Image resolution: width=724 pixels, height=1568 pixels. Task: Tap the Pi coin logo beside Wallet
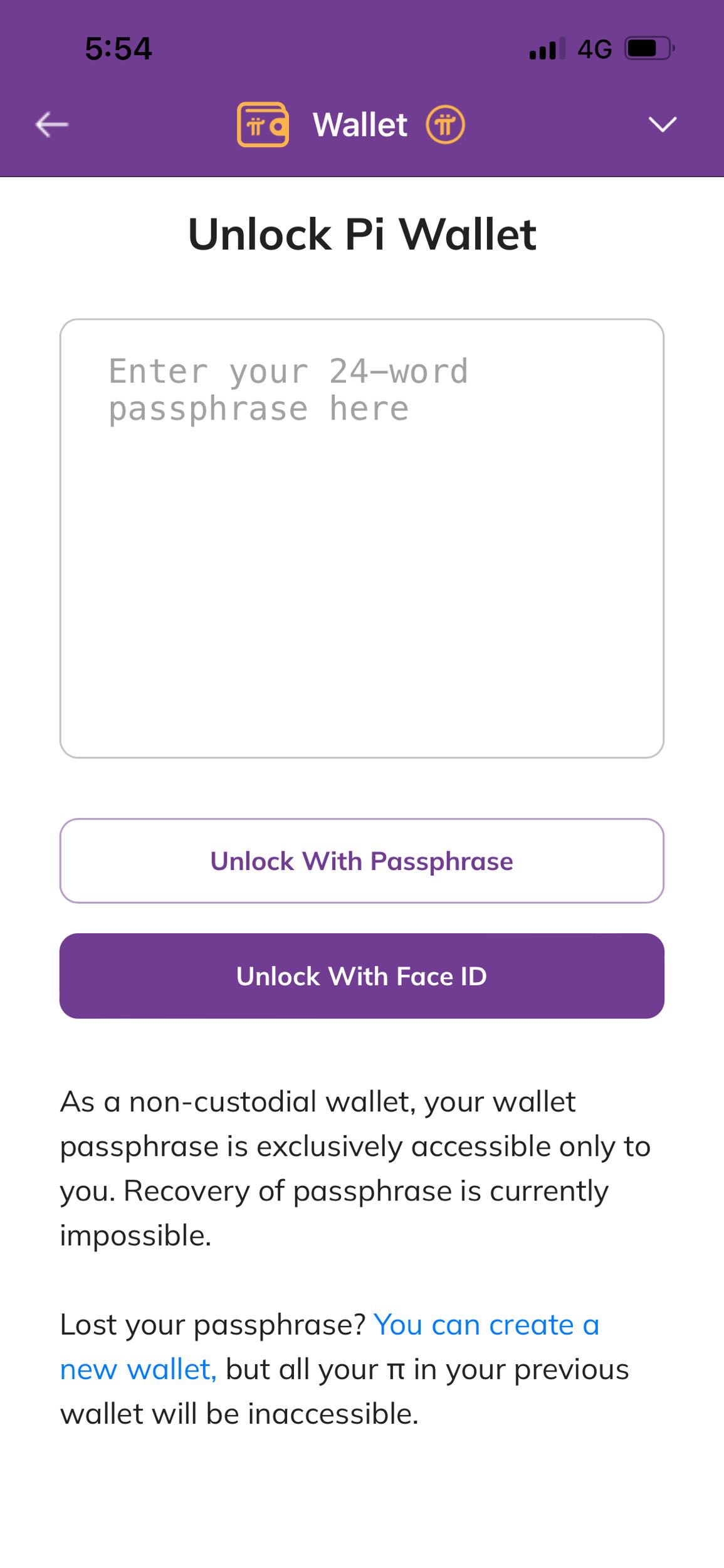tap(445, 124)
